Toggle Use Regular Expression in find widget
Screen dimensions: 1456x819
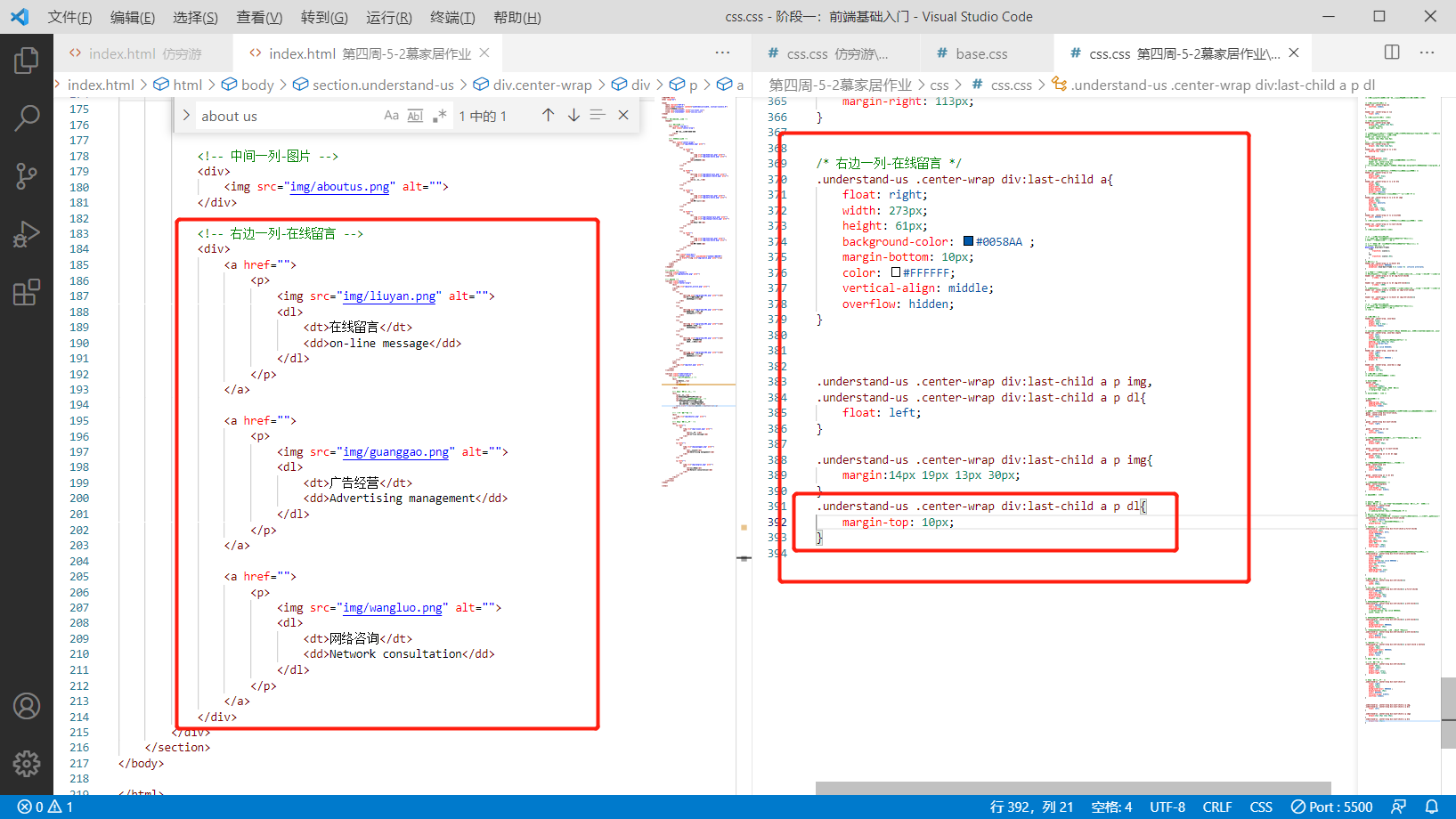click(x=439, y=116)
